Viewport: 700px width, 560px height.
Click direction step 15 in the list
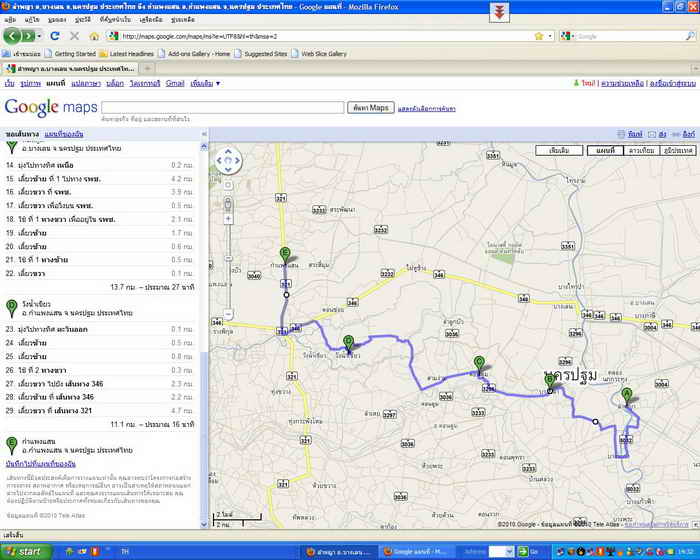[99, 179]
